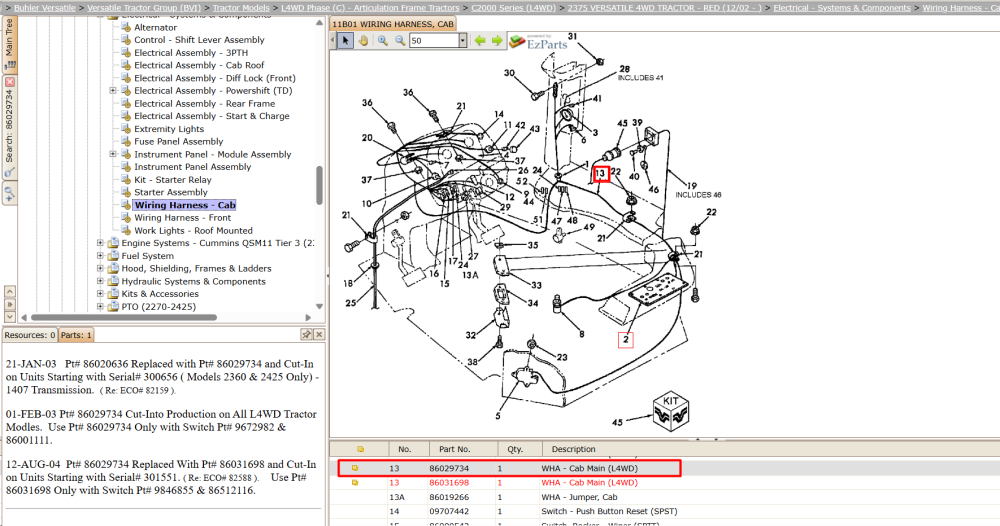Click callout 13 on the diagram
1000x526 pixels.
pos(601,173)
